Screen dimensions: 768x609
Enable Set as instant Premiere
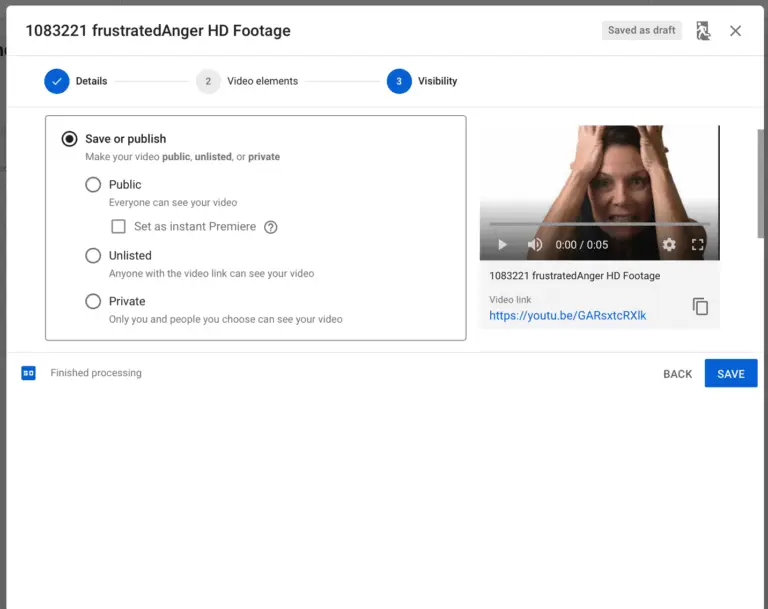click(119, 227)
